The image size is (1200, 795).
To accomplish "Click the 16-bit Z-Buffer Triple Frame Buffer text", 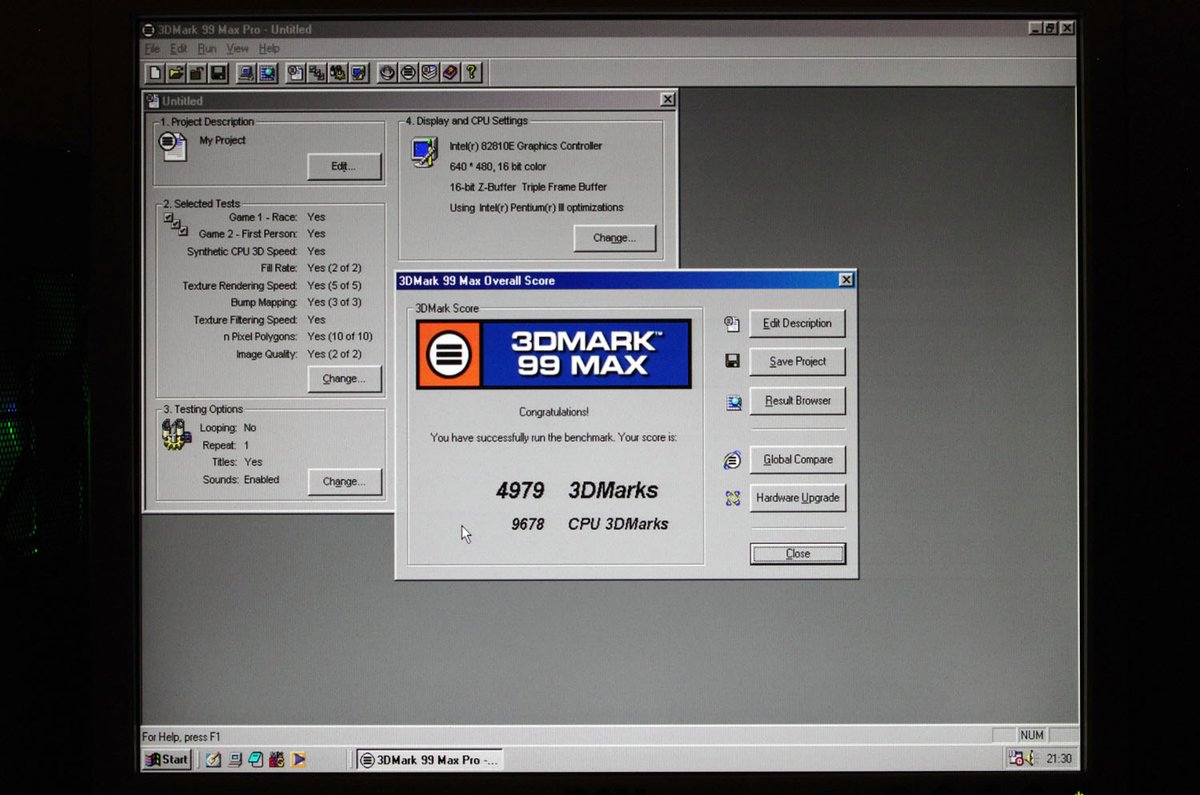I will pyautogui.click(x=528, y=187).
